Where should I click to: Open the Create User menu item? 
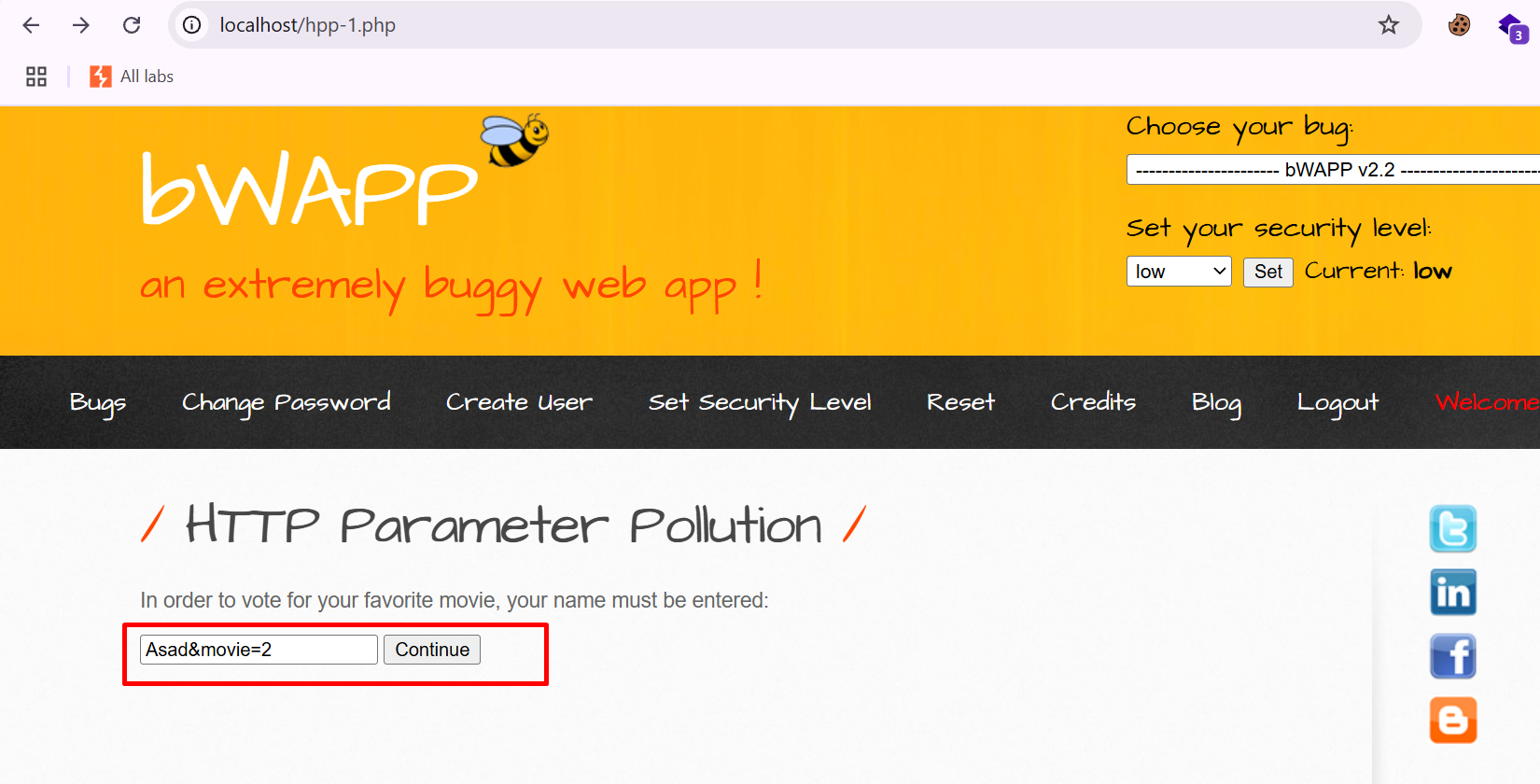pos(519,402)
